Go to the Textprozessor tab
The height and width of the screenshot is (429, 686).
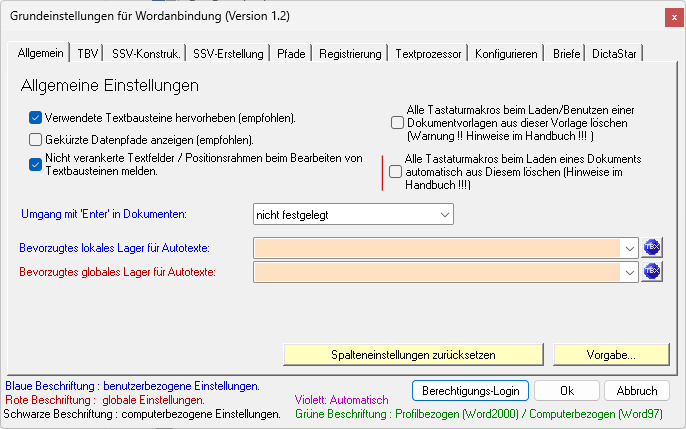[x=427, y=53]
